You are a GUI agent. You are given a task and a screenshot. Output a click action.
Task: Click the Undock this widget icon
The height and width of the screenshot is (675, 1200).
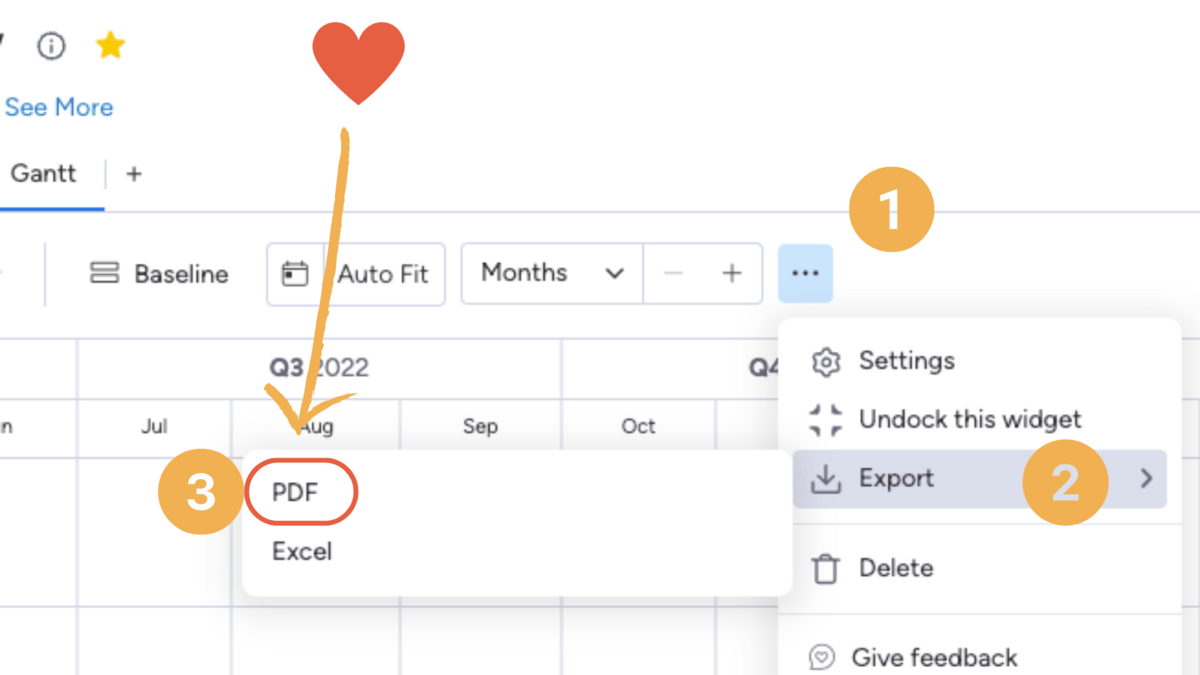(825, 420)
